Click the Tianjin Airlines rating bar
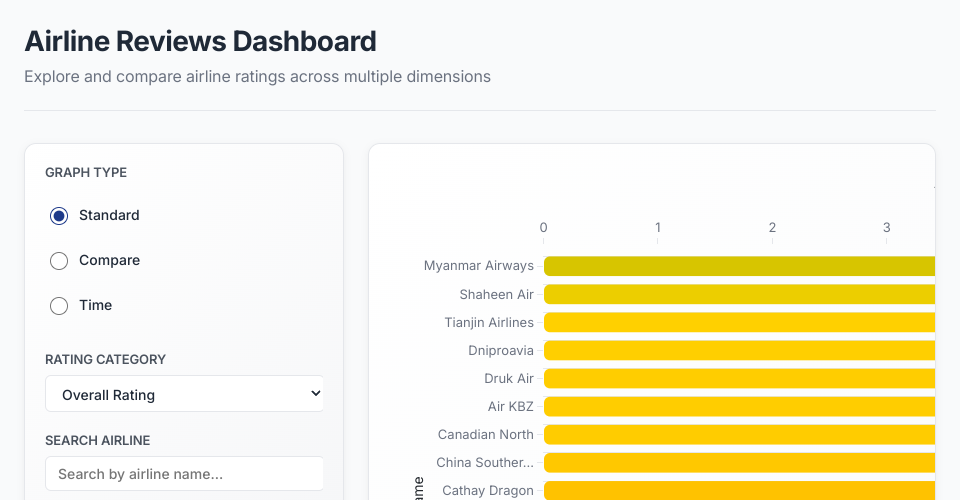960x500 pixels. pos(738,322)
